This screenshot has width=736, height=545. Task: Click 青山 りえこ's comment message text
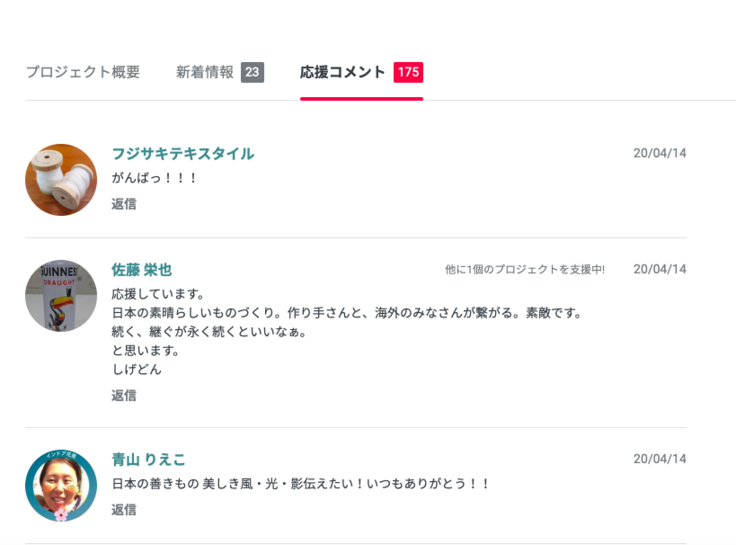coord(301,484)
